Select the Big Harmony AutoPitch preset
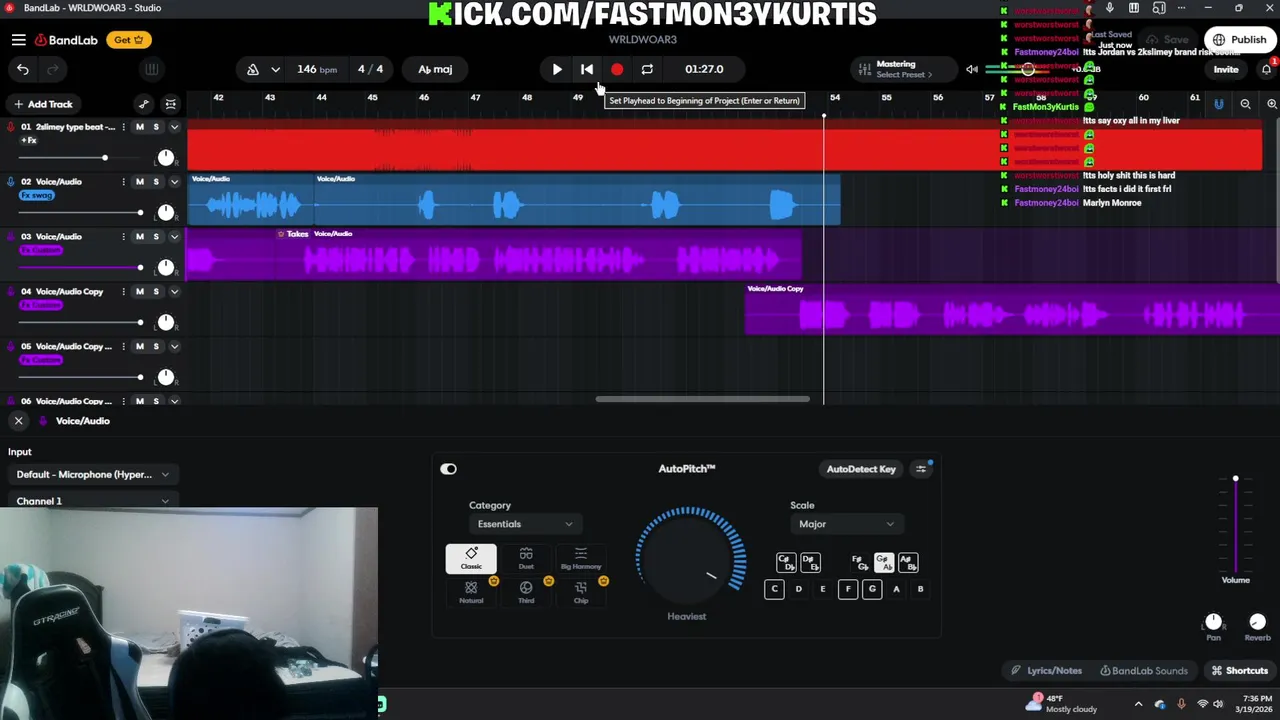The height and width of the screenshot is (720, 1280). (x=581, y=558)
